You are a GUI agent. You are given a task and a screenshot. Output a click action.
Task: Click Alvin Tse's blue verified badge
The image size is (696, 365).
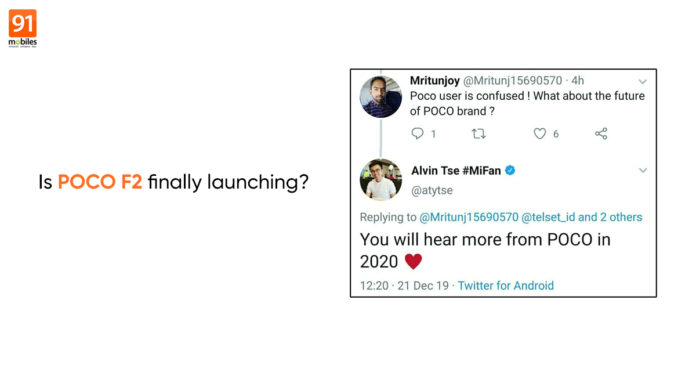[510, 170]
